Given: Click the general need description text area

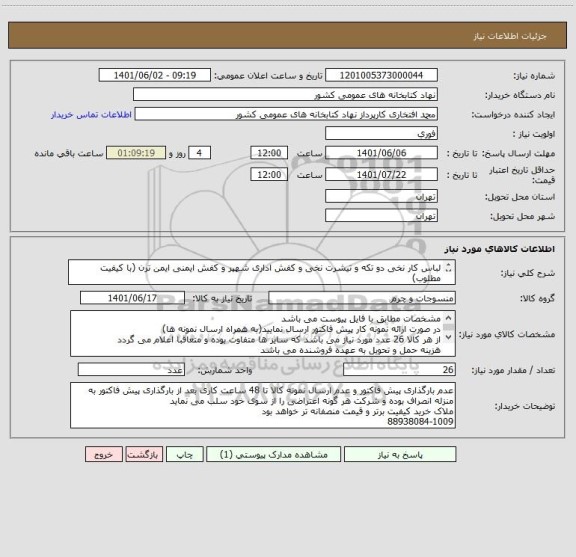Looking at the screenshot, I should [x=262, y=272].
